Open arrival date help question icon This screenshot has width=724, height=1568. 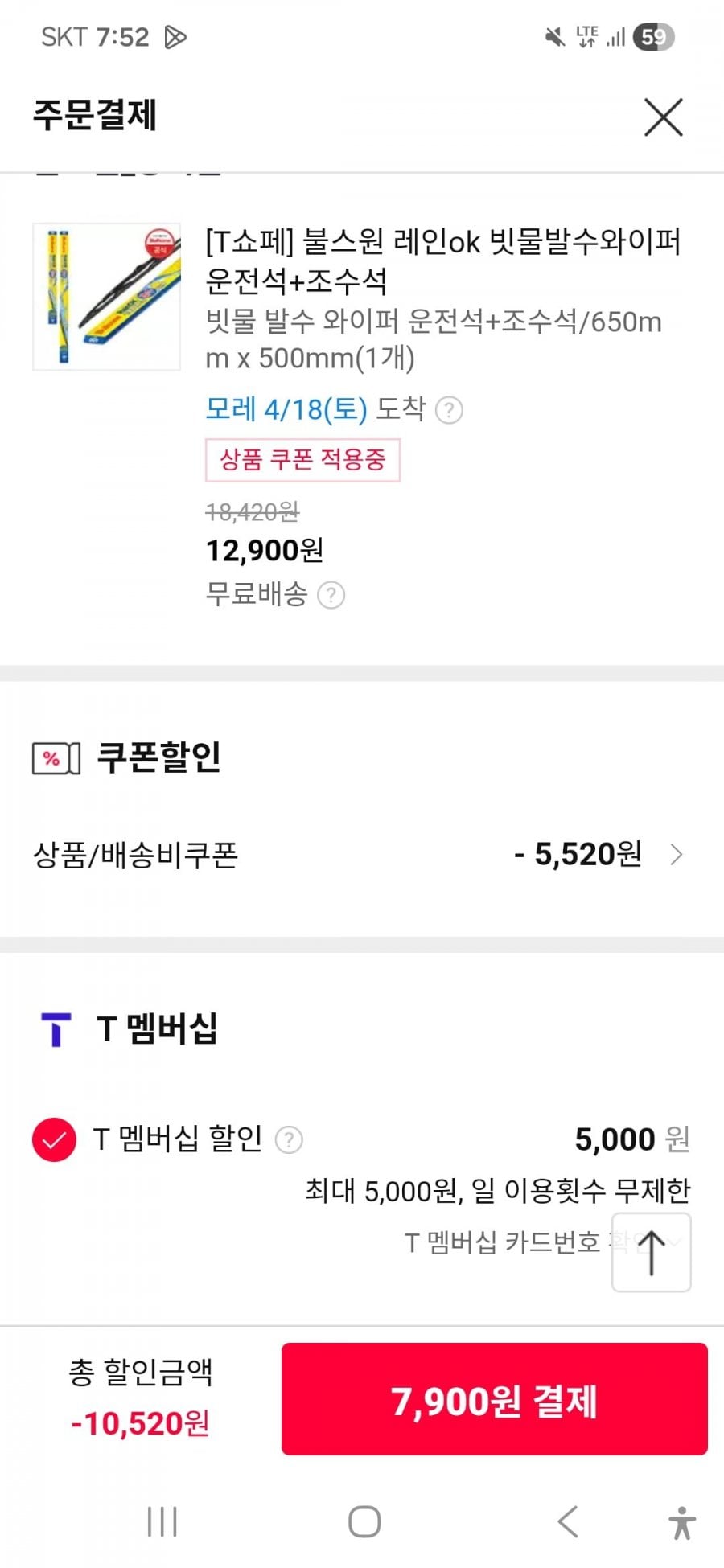coord(449,411)
